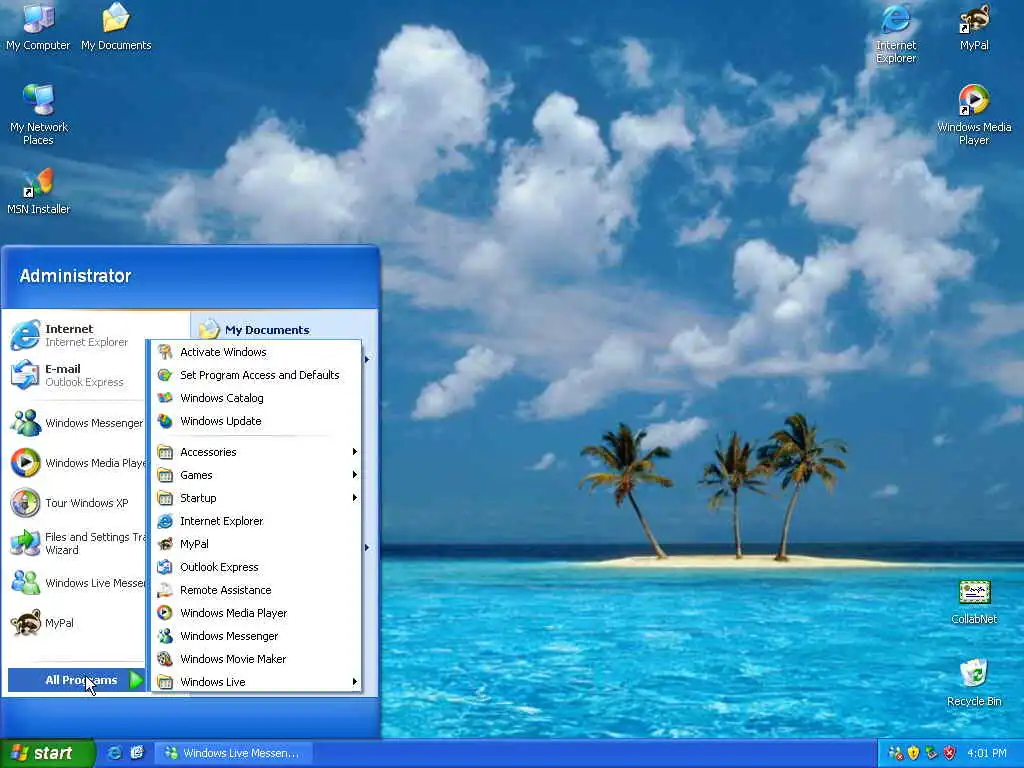Screen dimensions: 1024x768
Task: Open Windows Catalog entry
Action: [256, 398]
